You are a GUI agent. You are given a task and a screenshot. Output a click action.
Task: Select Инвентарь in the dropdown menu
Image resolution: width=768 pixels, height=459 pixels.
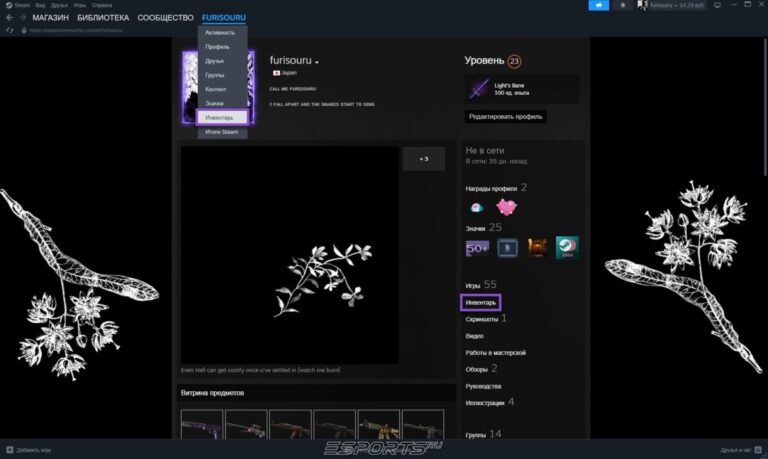tap(219, 117)
